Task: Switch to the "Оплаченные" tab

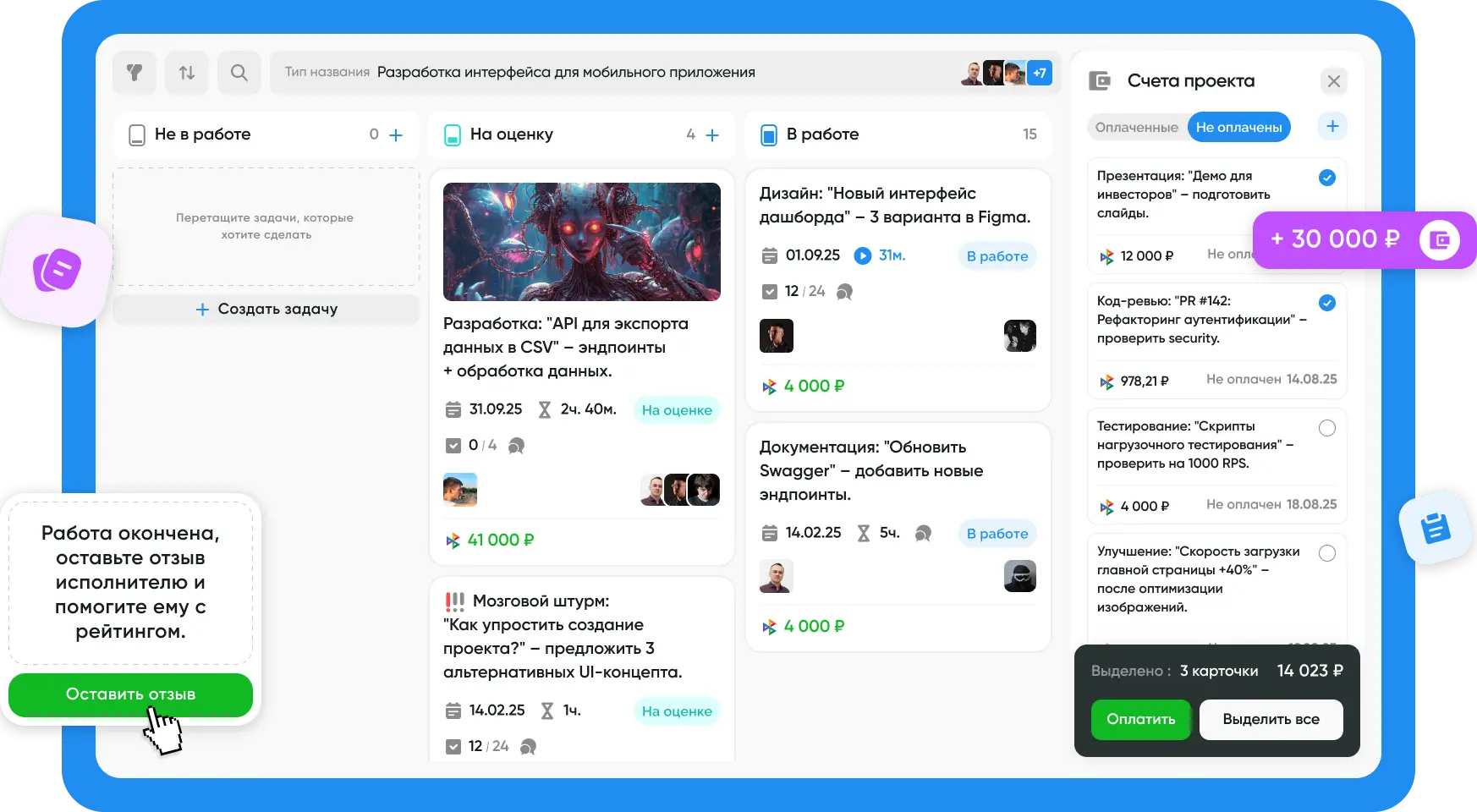Action: (1136, 128)
